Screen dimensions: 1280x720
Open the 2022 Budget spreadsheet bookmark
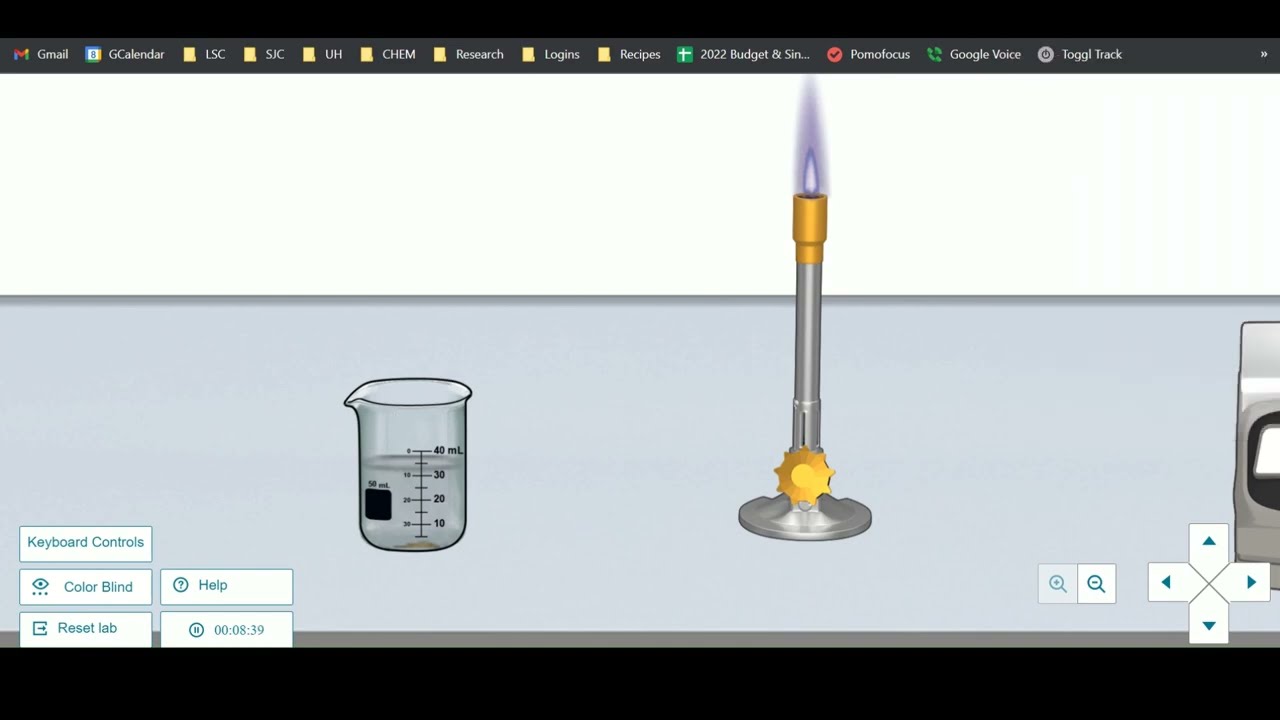(x=744, y=54)
